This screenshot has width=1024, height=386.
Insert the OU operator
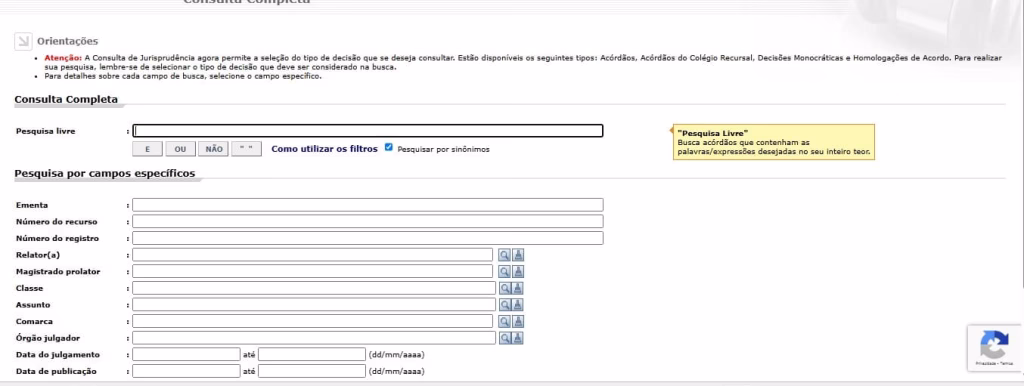(x=180, y=149)
